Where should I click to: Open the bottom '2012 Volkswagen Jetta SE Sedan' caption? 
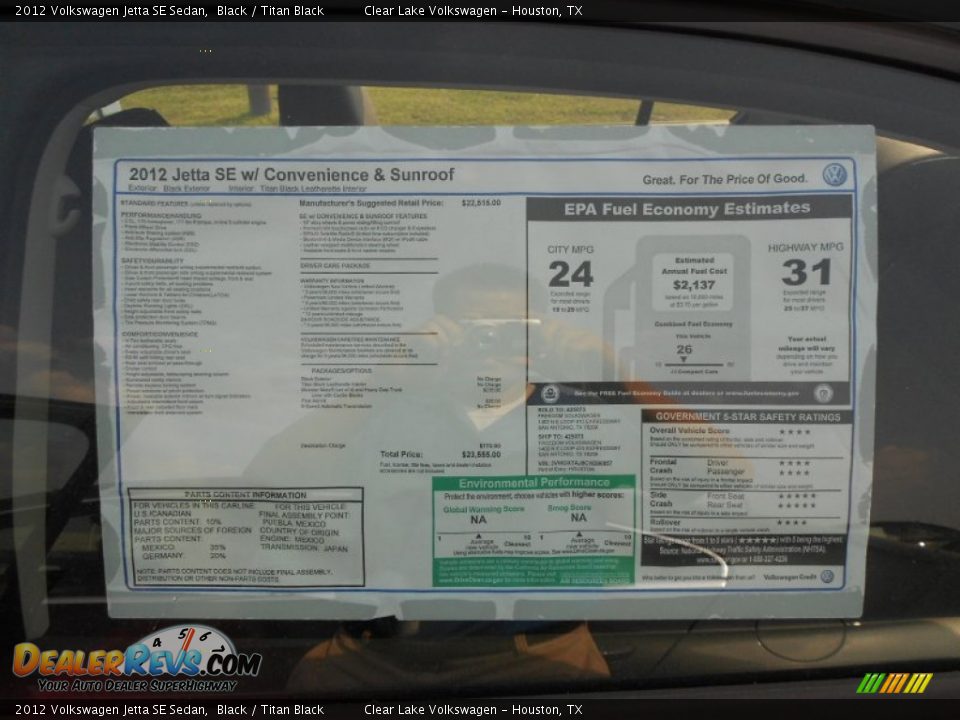[111, 710]
